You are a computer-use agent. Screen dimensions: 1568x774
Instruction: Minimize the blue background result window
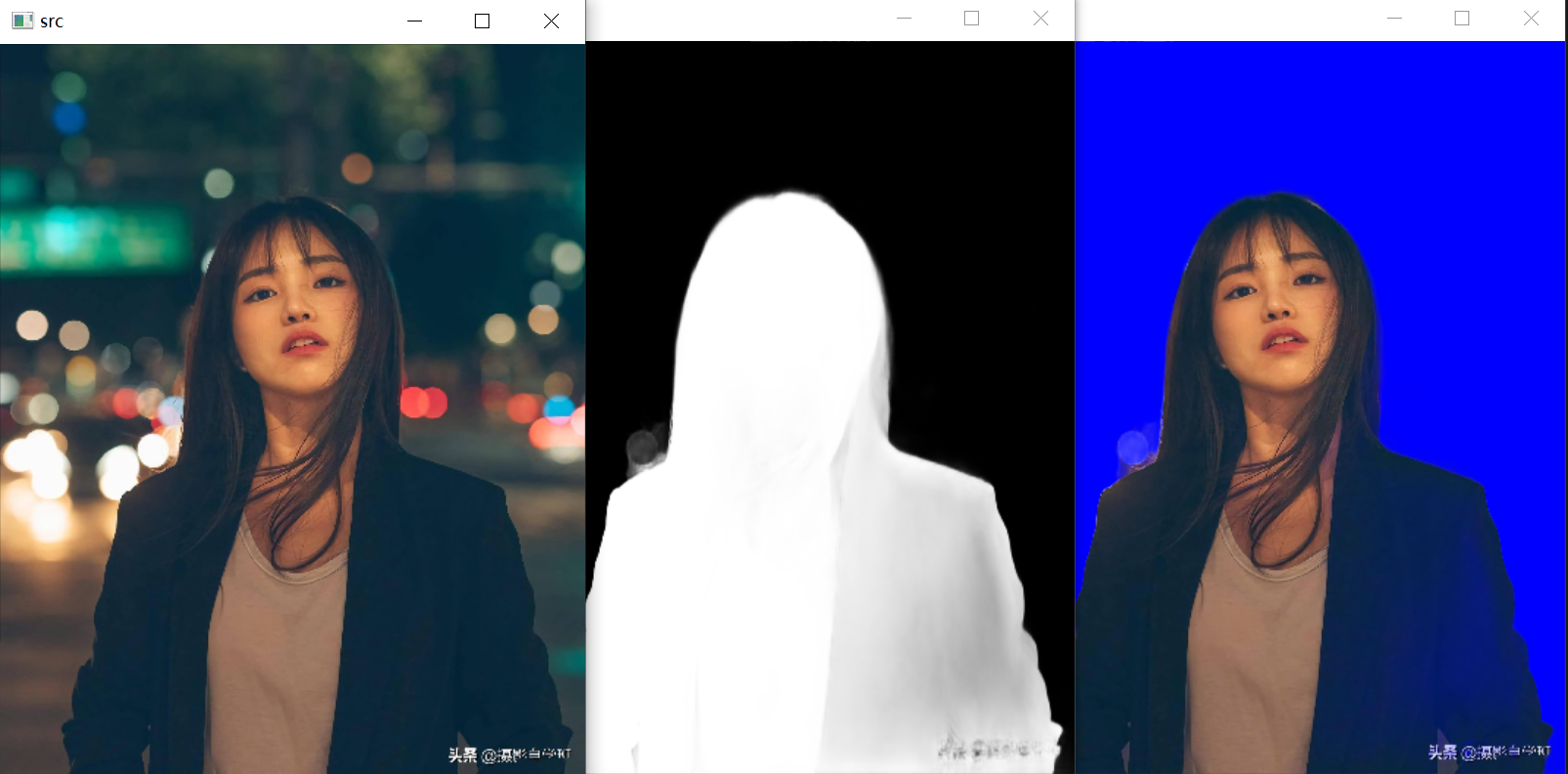[1394, 18]
